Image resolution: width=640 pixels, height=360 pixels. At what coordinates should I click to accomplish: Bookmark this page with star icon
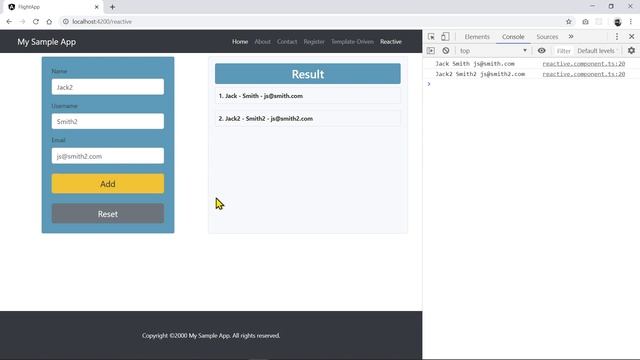tap(569, 22)
